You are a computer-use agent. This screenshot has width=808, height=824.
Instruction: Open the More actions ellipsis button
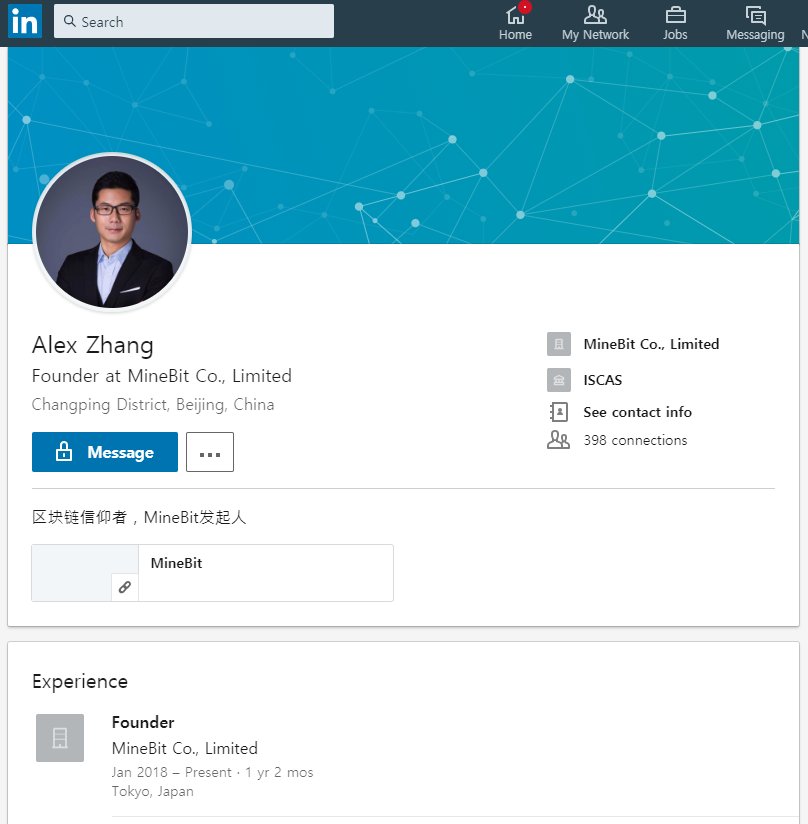210,452
